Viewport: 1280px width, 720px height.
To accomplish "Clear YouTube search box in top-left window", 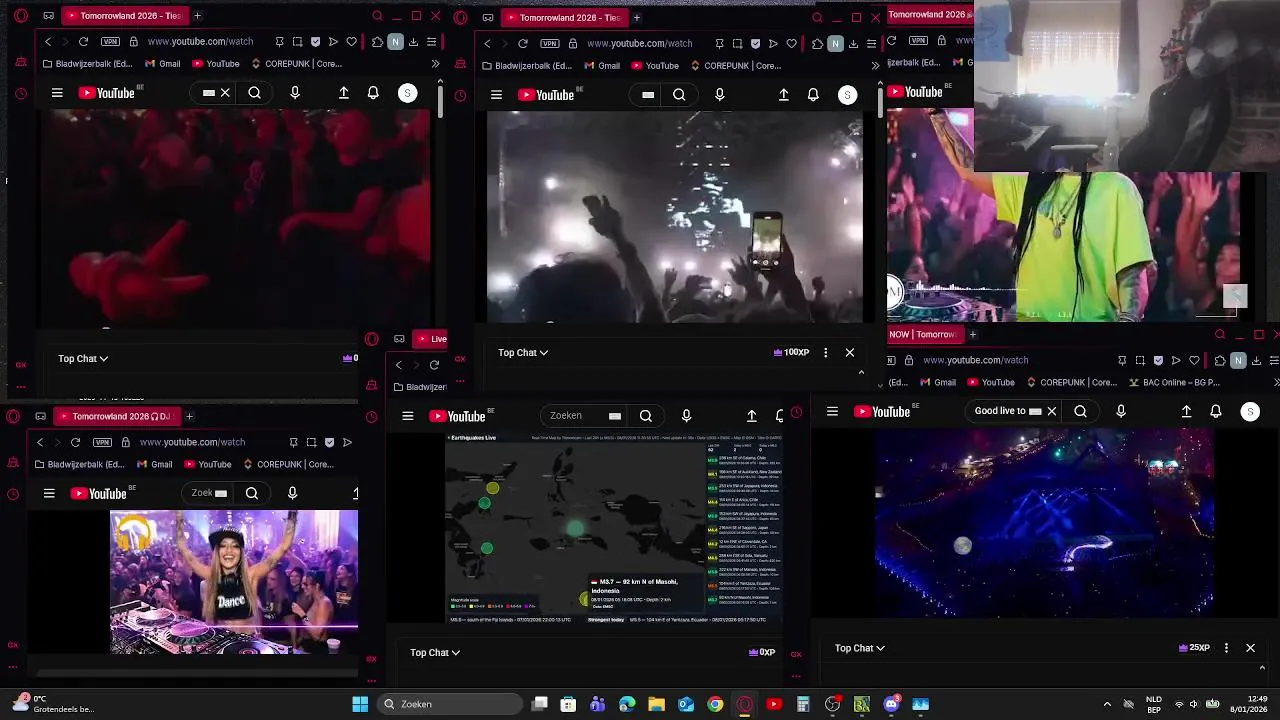I will click(x=225, y=93).
